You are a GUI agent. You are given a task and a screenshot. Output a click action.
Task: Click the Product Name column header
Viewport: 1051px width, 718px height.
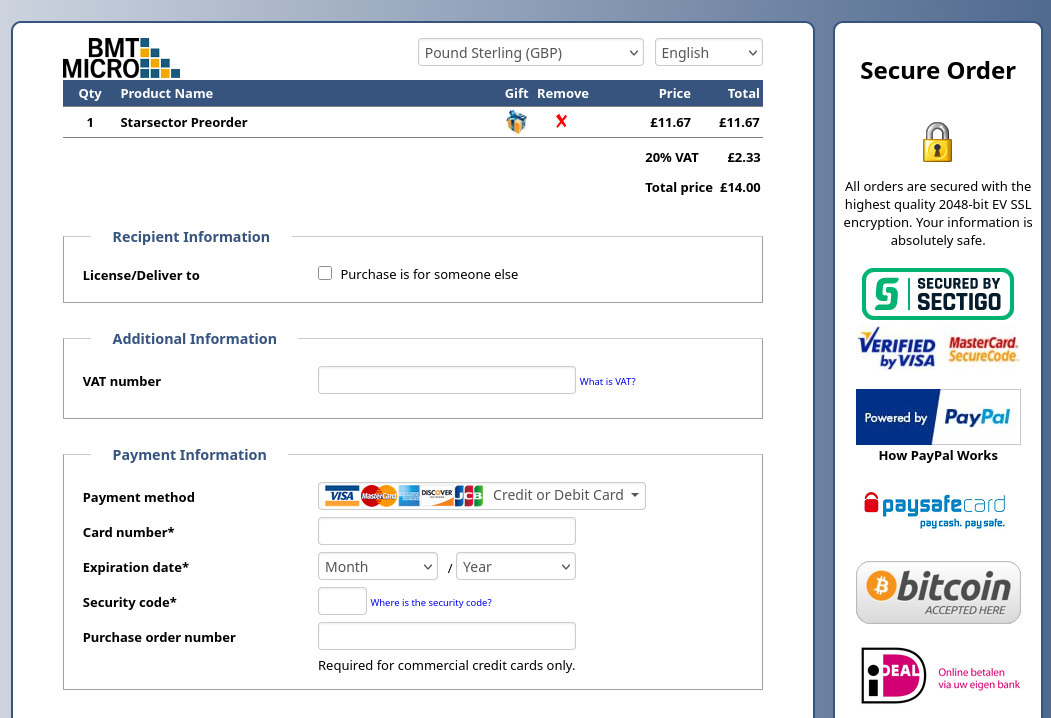pos(167,94)
